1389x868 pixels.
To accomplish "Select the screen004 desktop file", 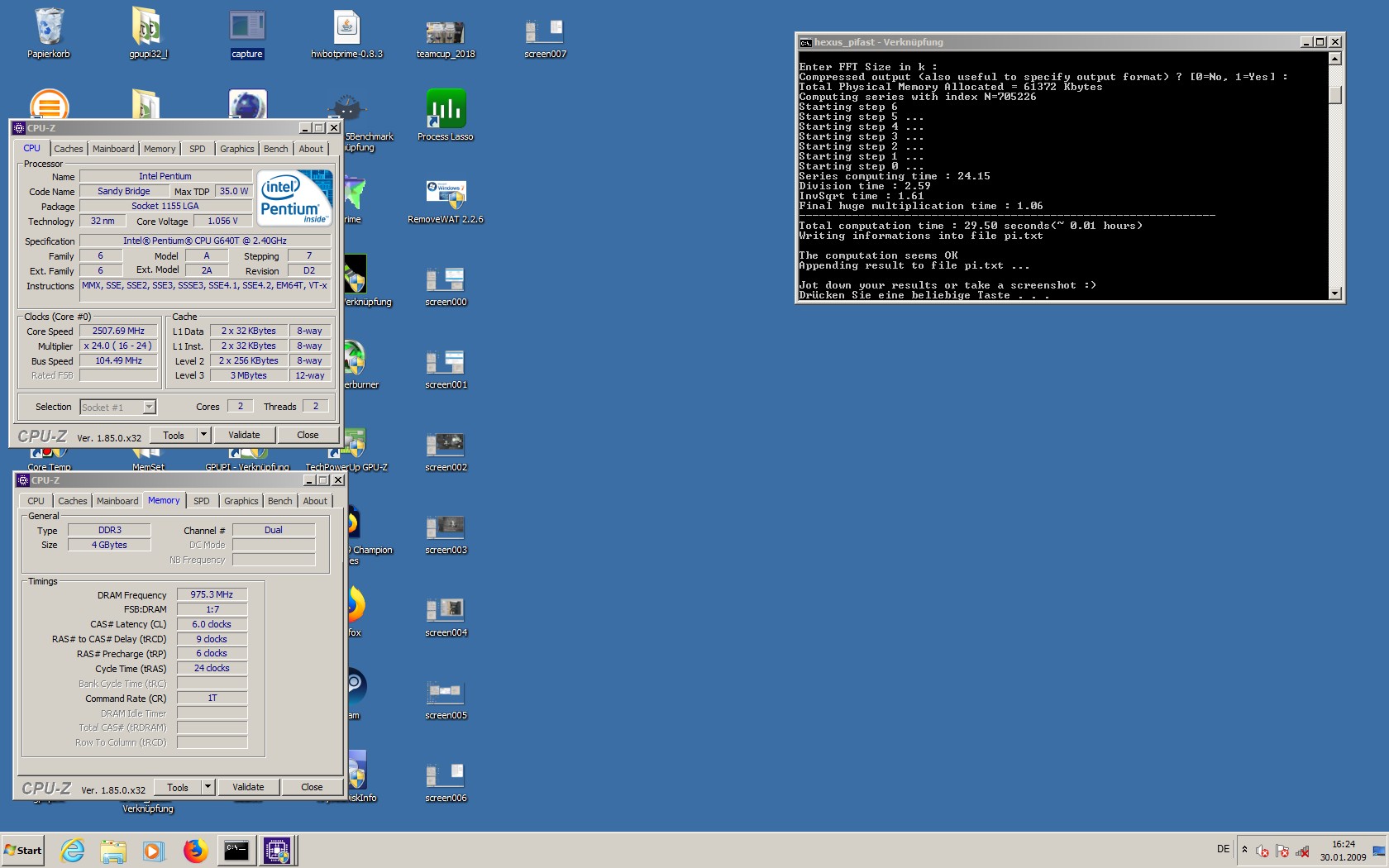I will (x=446, y=616).
